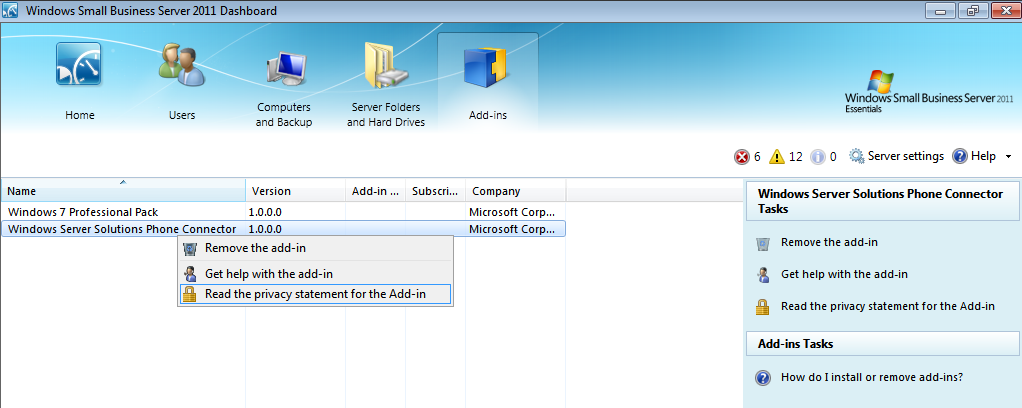
Task: Select context menu privacy statement entry
Action: point(315,294)
